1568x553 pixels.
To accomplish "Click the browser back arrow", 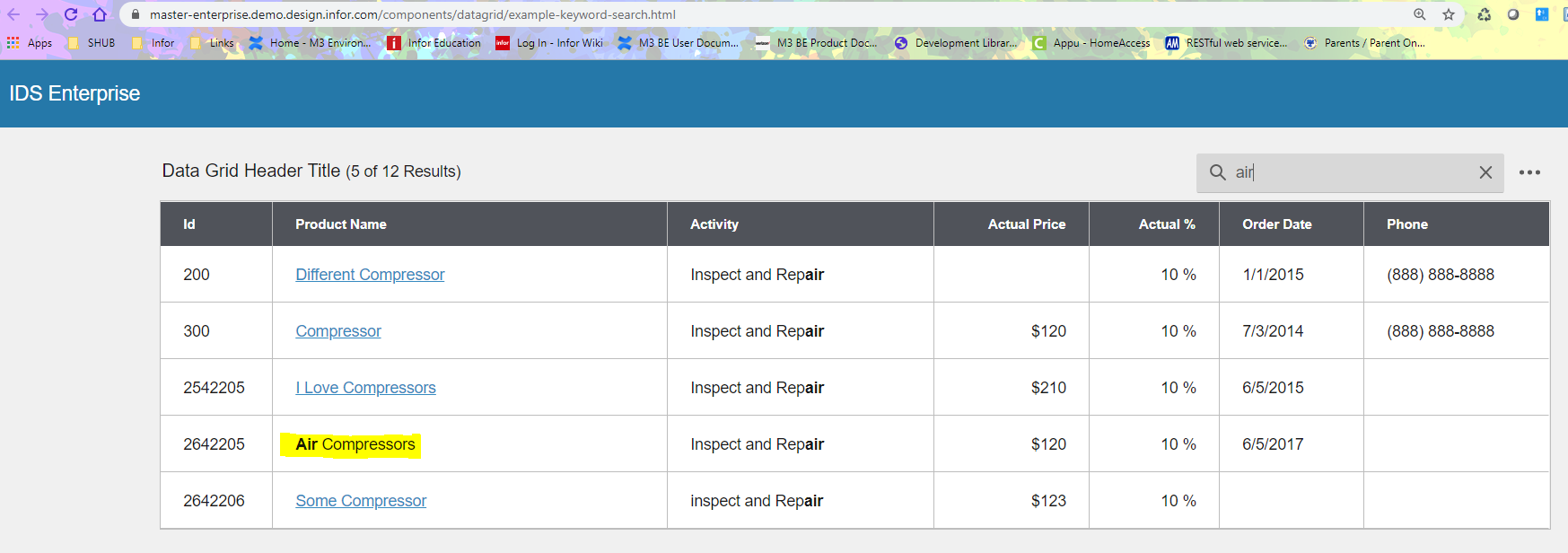I will [x=13, y=14].
